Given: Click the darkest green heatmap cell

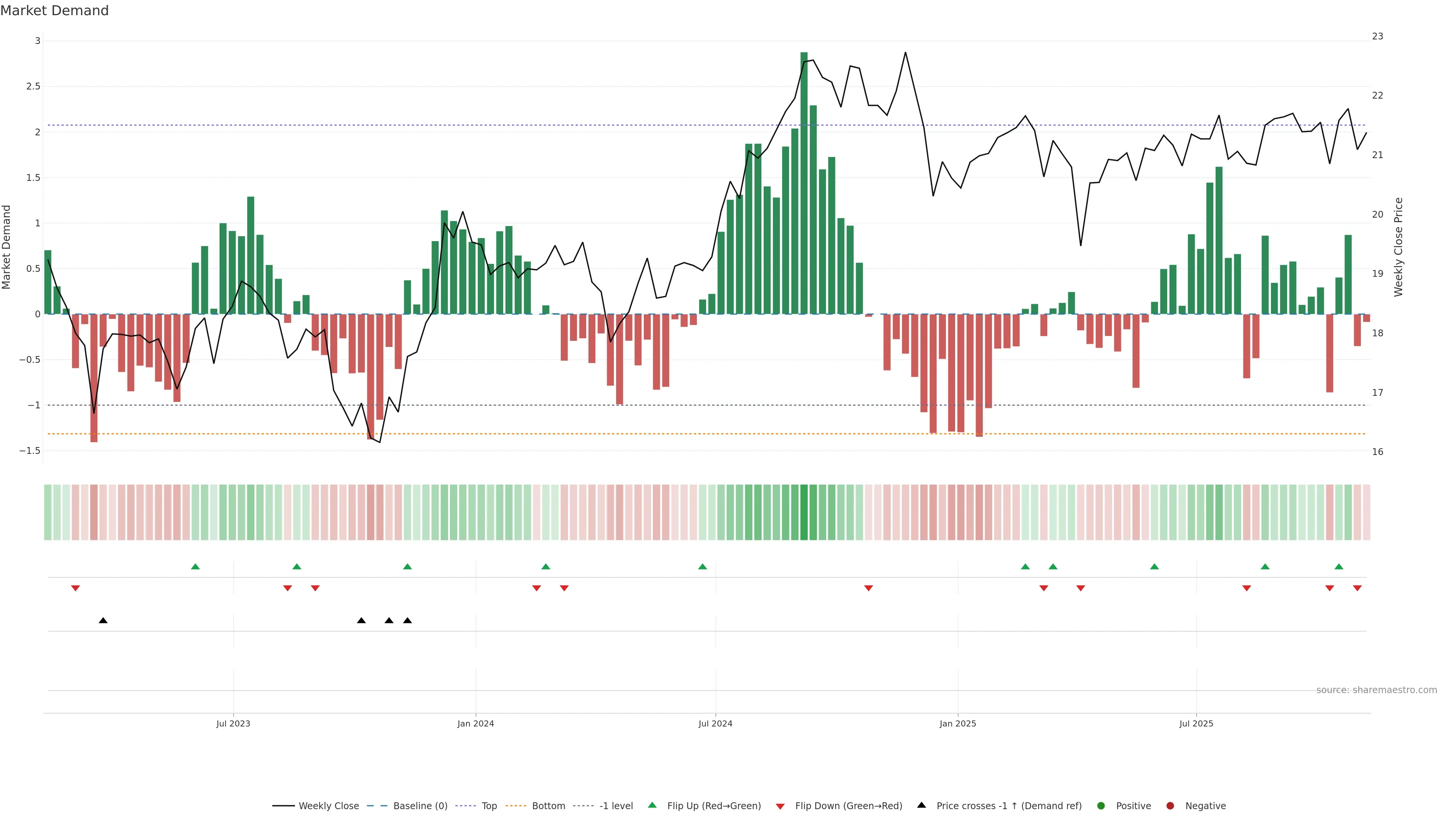Looking at the screenshot, I should tap(804, 512).
